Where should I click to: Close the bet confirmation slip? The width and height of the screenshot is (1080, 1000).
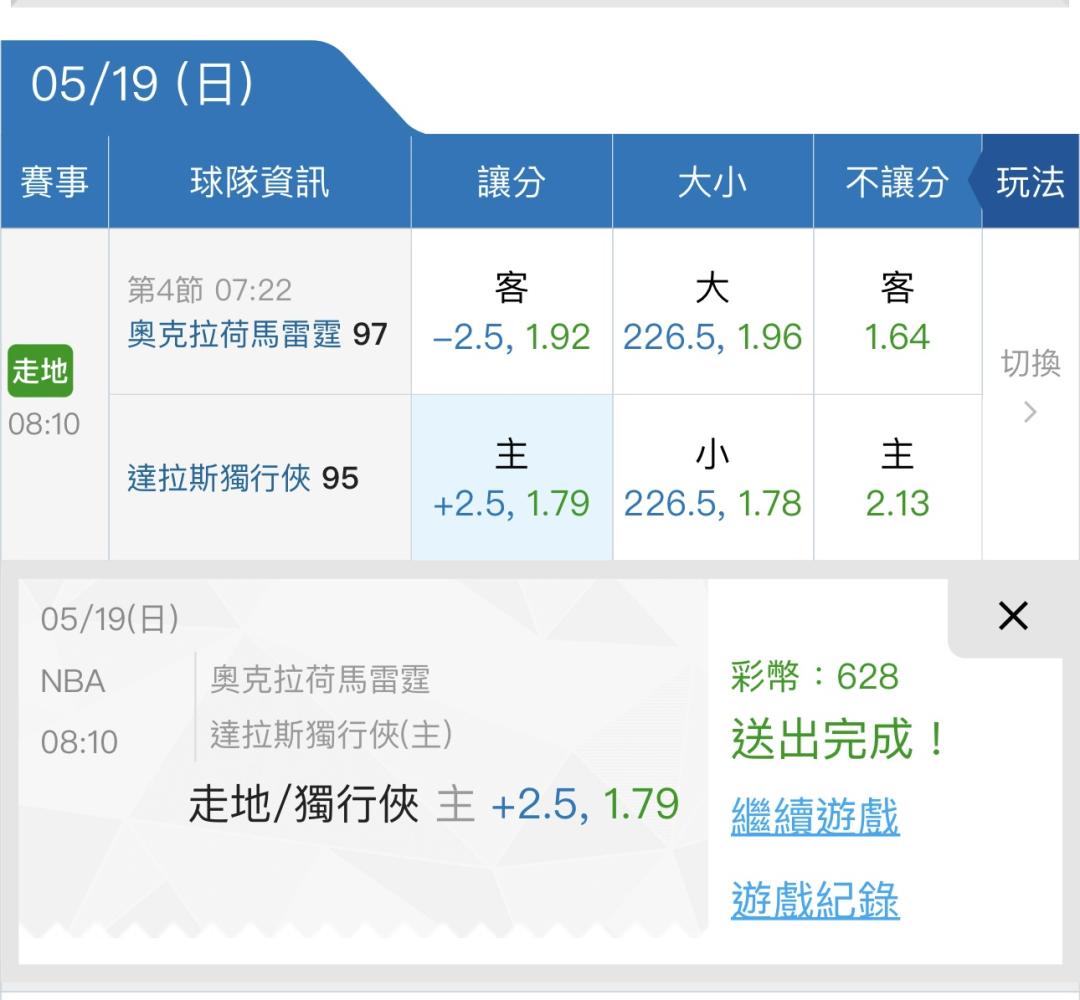coord(1013,616)
